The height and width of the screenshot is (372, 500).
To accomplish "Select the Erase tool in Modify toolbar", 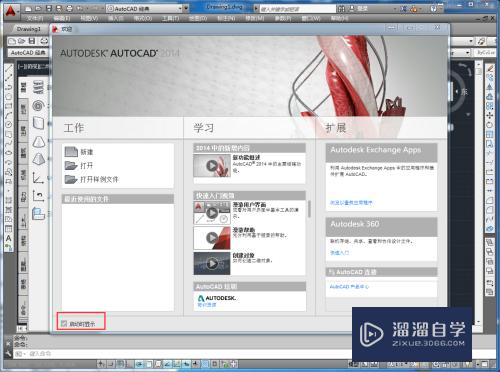I will tap(490, 68).
